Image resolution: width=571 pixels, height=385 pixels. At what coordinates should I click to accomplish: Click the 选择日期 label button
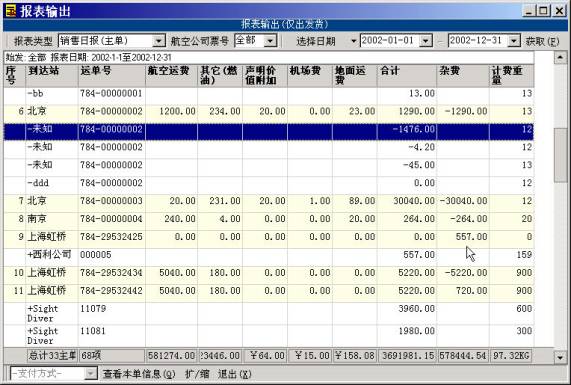click(x=316, y=41)
